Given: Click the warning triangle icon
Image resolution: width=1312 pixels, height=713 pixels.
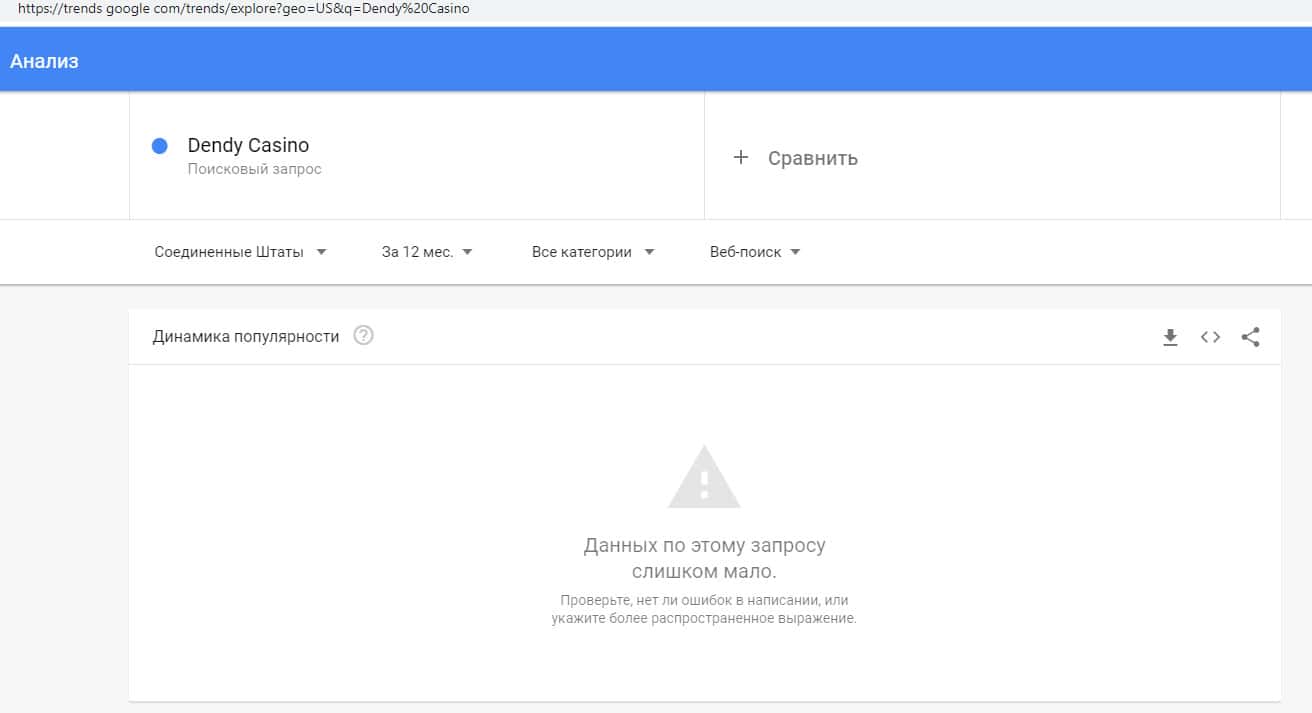Looking at the screenshot, I should click(704, 477).
